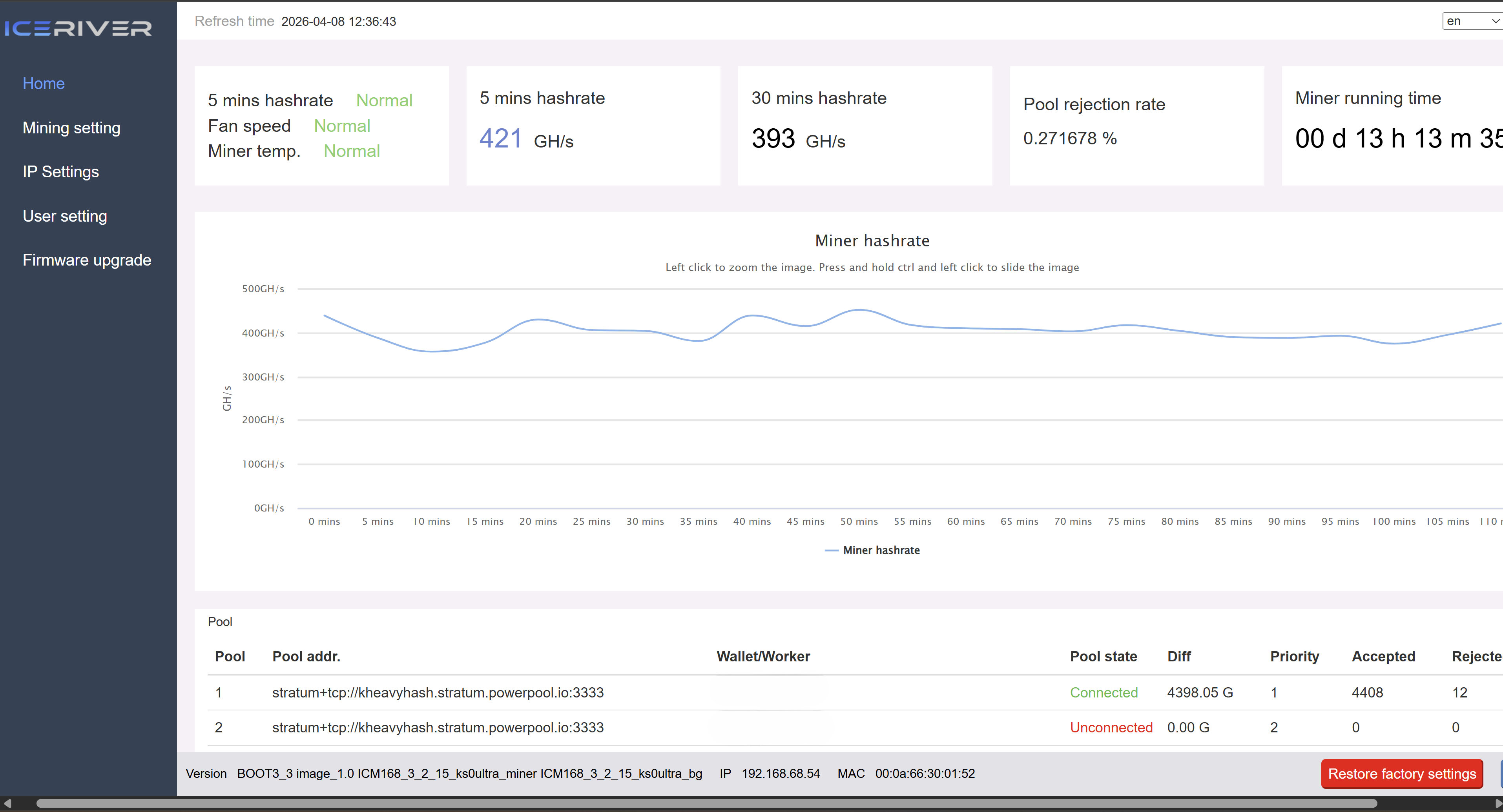Image resolution: width=1503 pixels, height=812 pixels.
Task: Open the Home page
Action: (43, 84)
